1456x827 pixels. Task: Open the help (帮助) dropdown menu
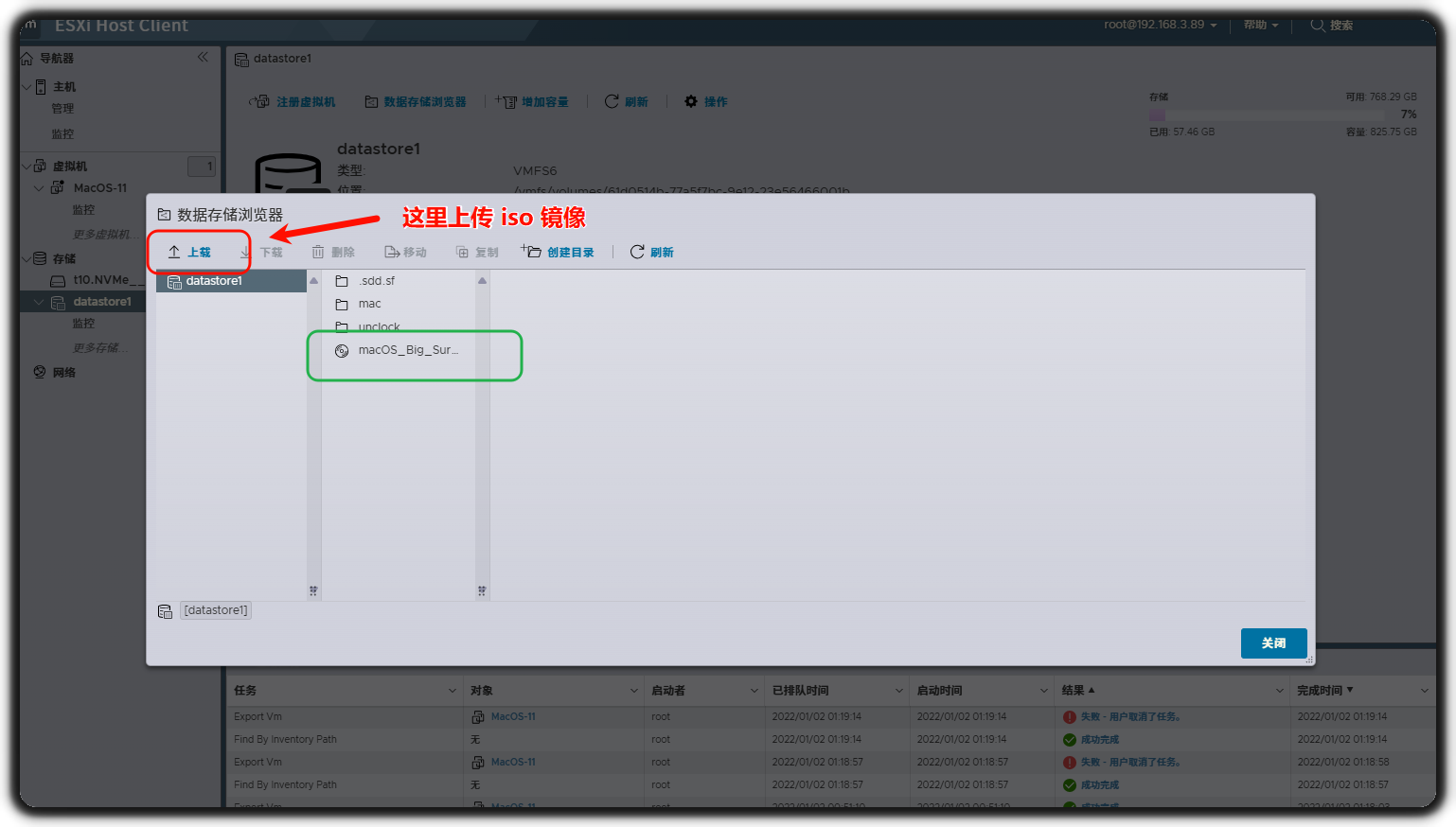pos(1260,25)
